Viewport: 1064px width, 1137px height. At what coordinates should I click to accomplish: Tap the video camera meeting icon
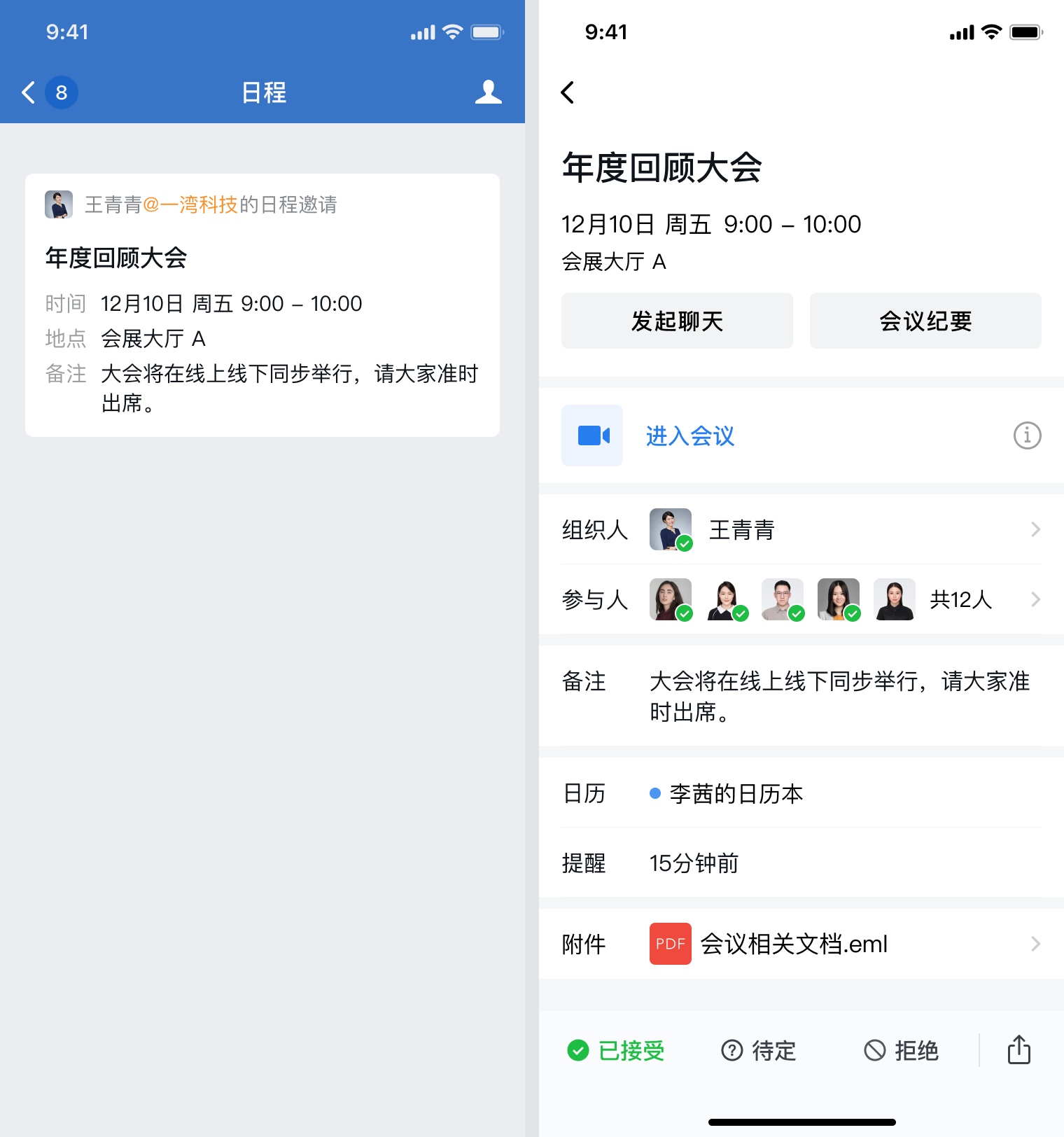(592, 435)
